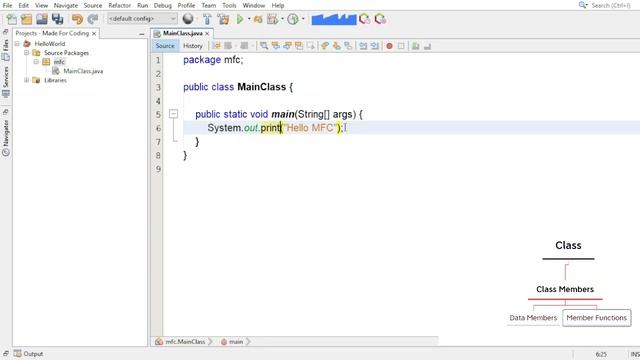Expand the Libraries node

point(26,80)
